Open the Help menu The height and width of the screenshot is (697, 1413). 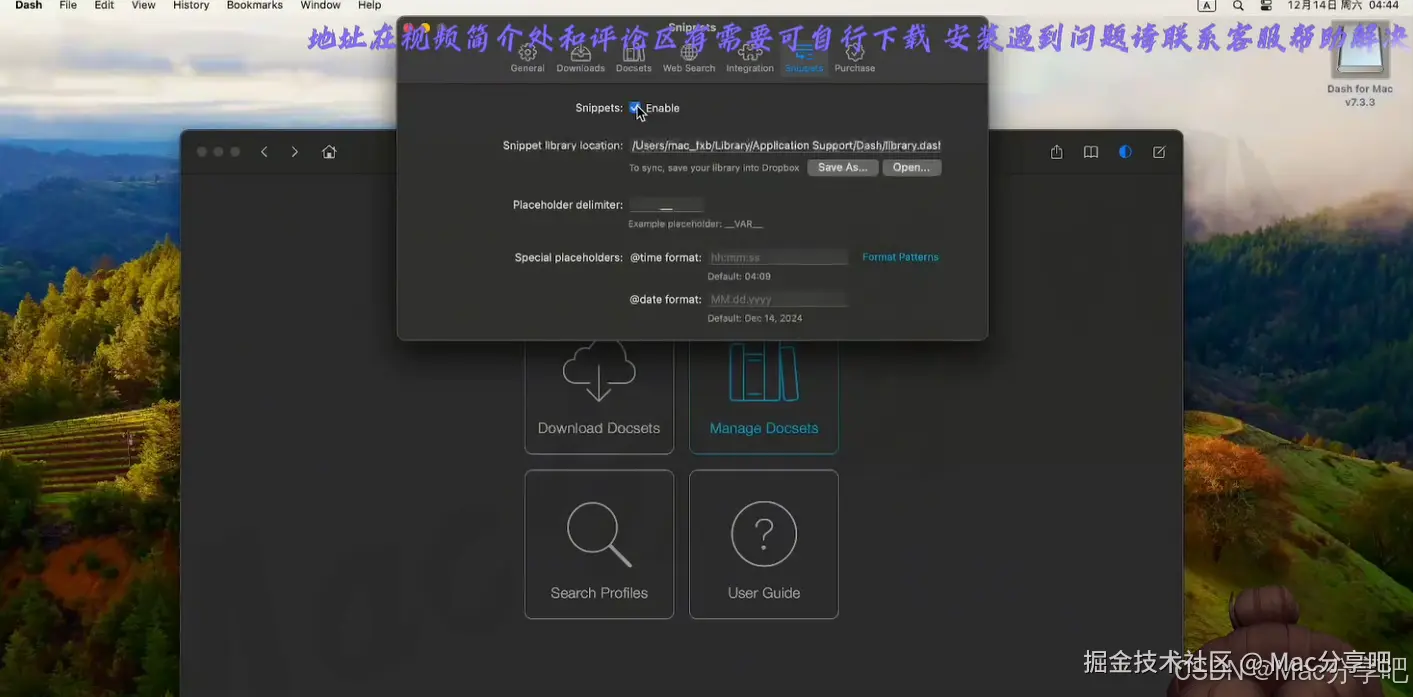click(x=370, y=6)
